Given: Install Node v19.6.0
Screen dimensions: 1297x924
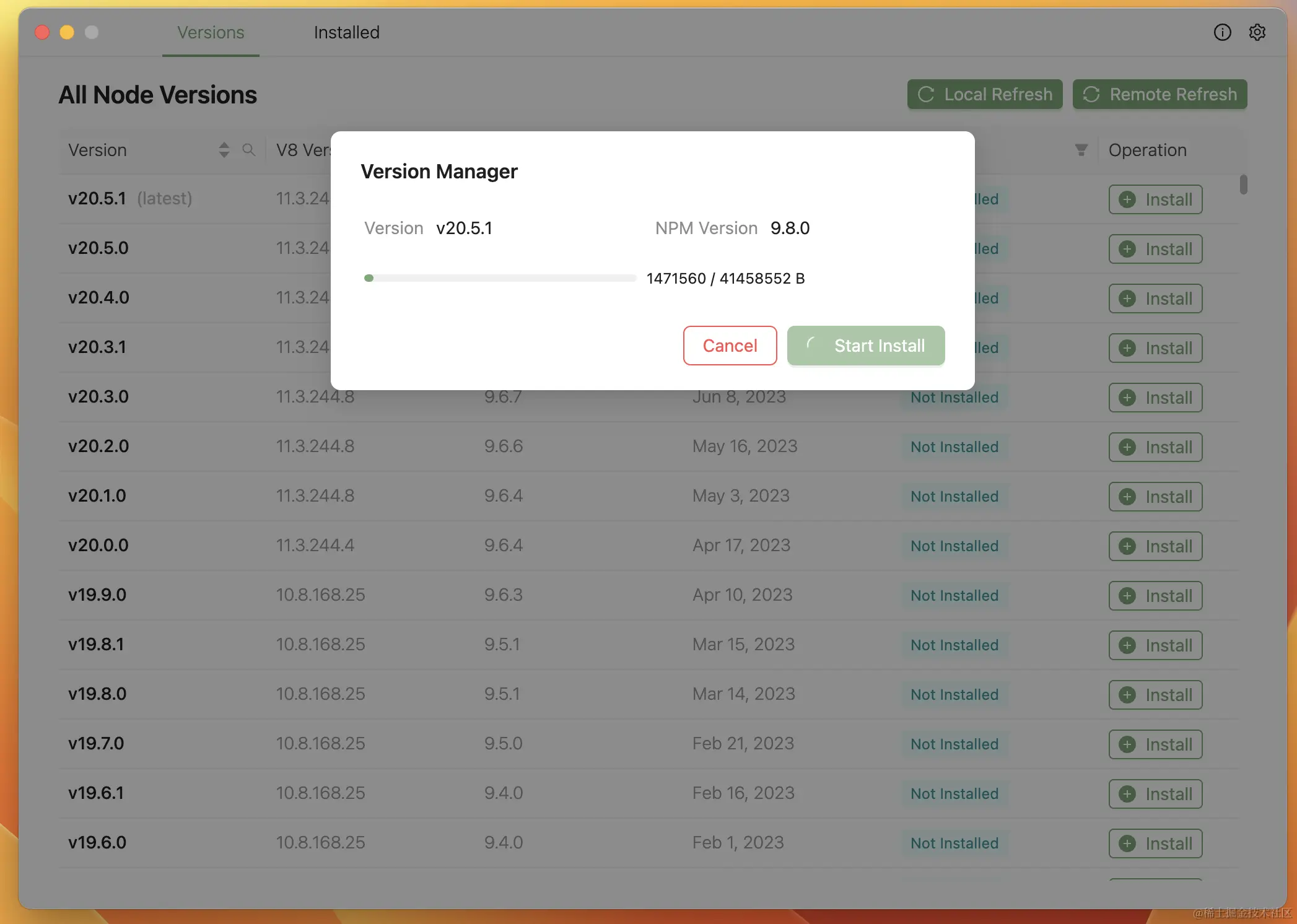Looking at the screenshot, I should point(1155,843).
